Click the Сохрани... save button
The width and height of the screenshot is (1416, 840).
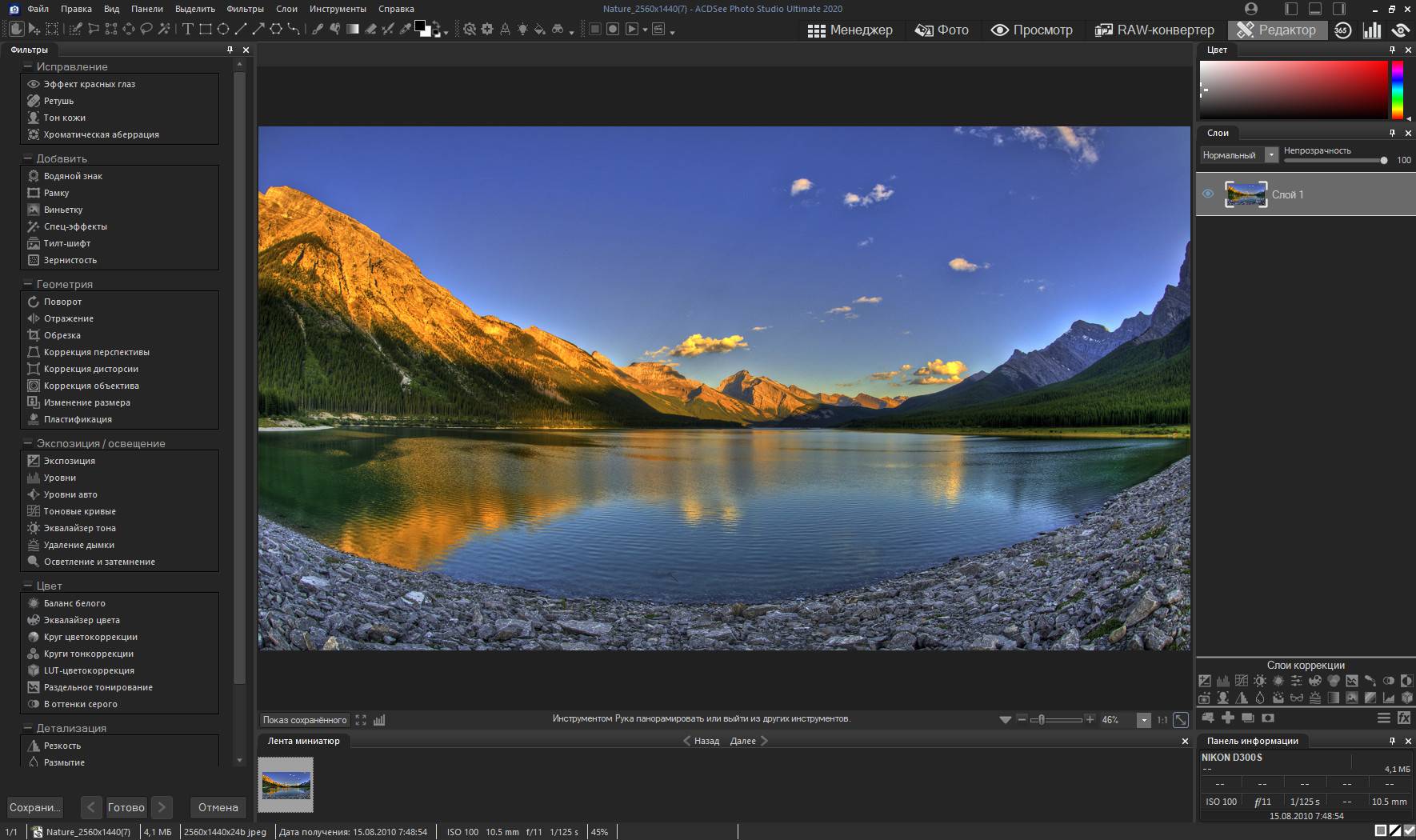click(x=34, y=807)
